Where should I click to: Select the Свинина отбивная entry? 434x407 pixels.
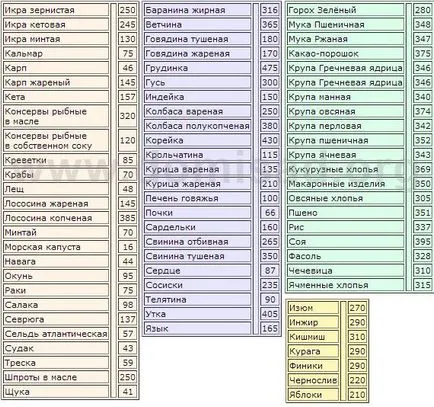click(x=197, y=241)
